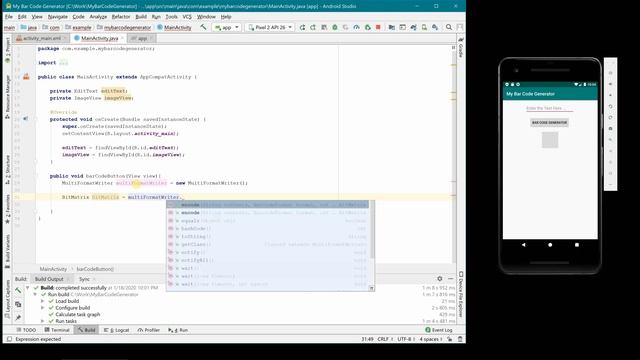Open the Device File Explorer side panel
Image resolution: width=640 pixels, height=360 pixels.
(x=461, y=294)
